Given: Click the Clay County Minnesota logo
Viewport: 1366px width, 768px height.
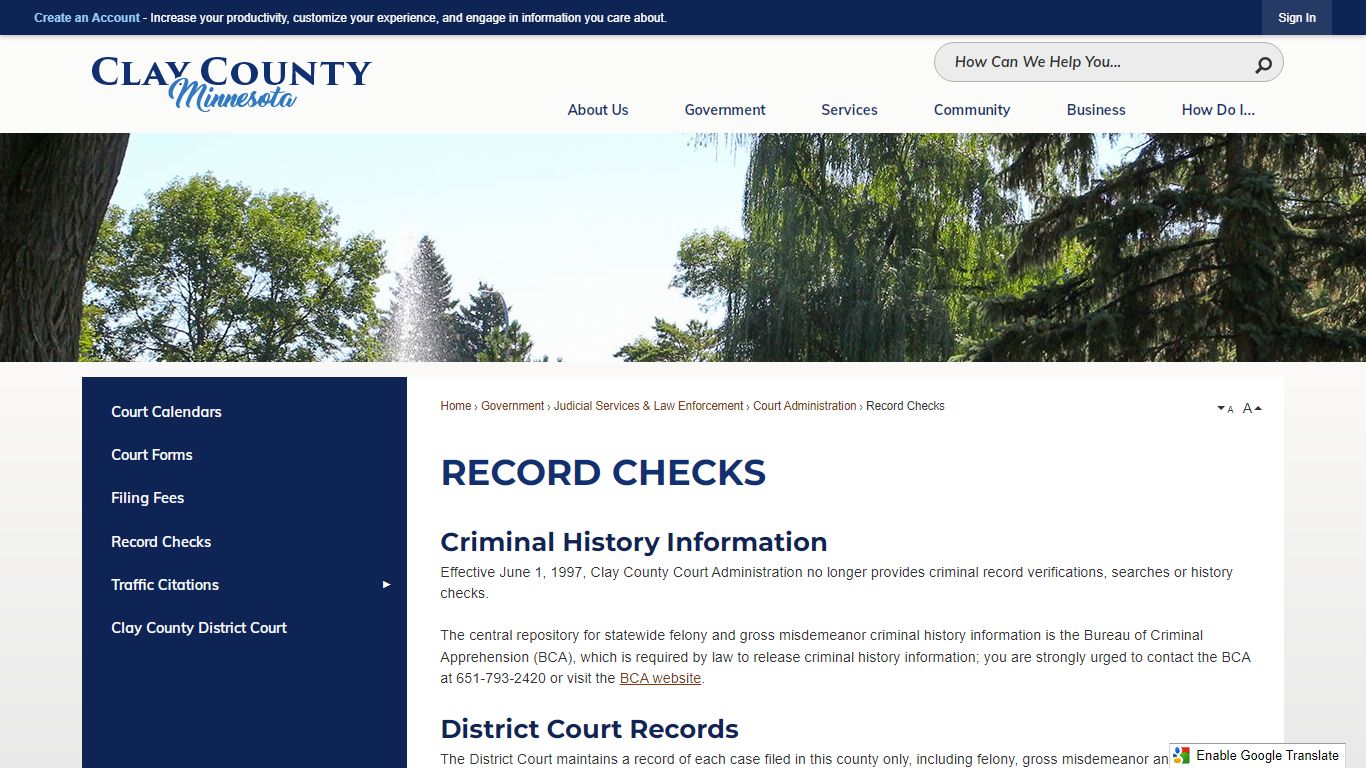Looking at the screenshot, I should coord(231,82).
